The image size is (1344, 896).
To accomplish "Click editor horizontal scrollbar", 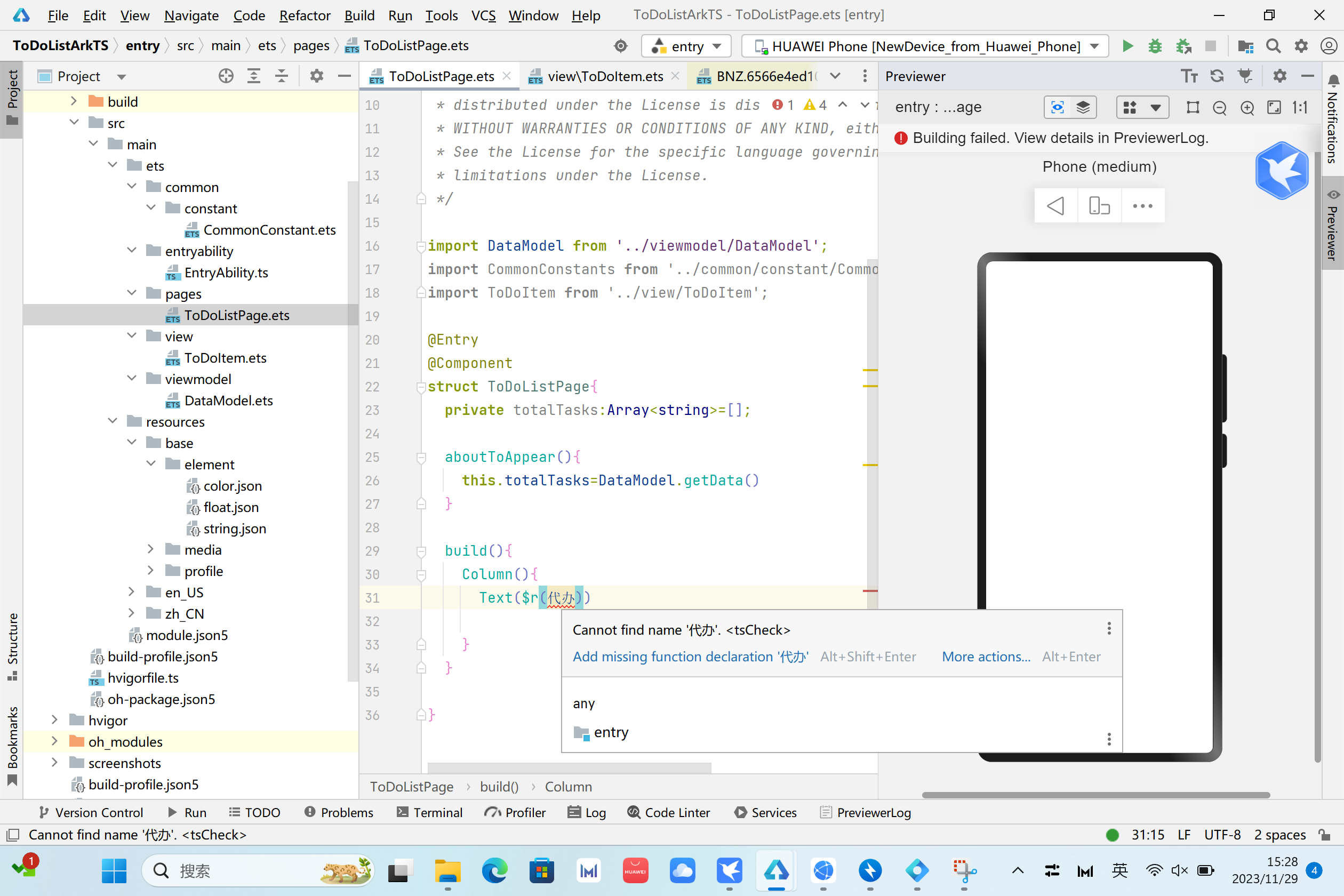I will 569,768.
